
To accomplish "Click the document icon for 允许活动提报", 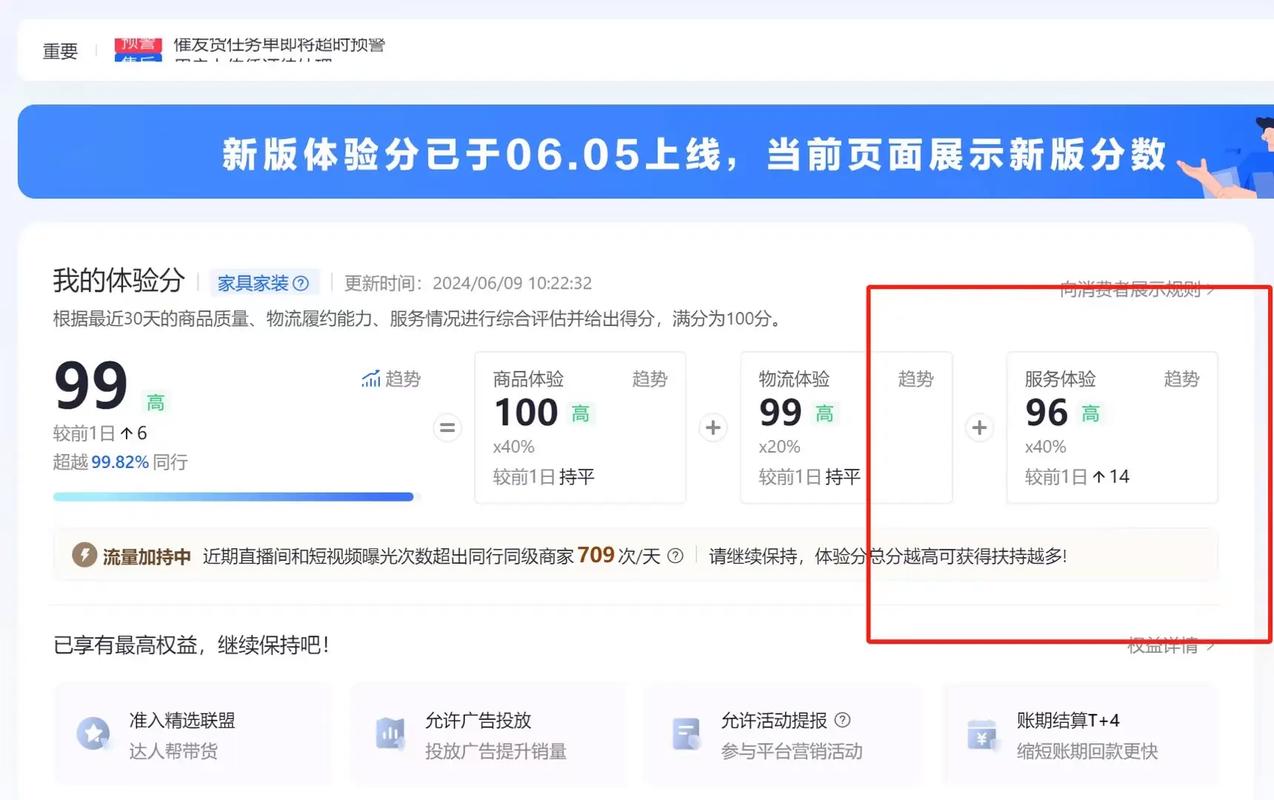I will [x=686, y=734].
